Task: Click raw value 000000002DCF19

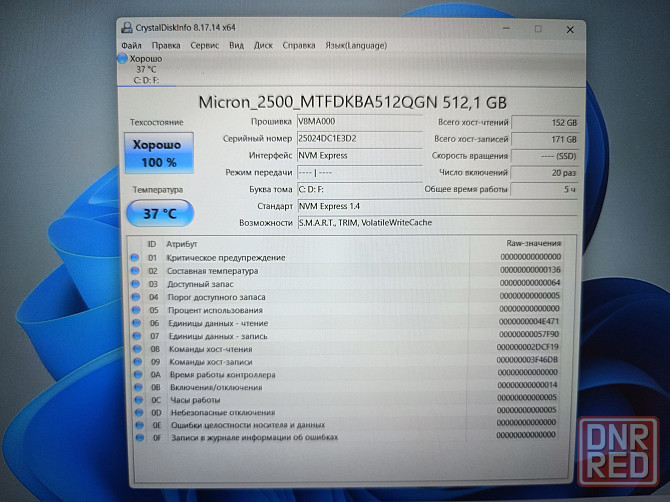Action: point(528,347)
